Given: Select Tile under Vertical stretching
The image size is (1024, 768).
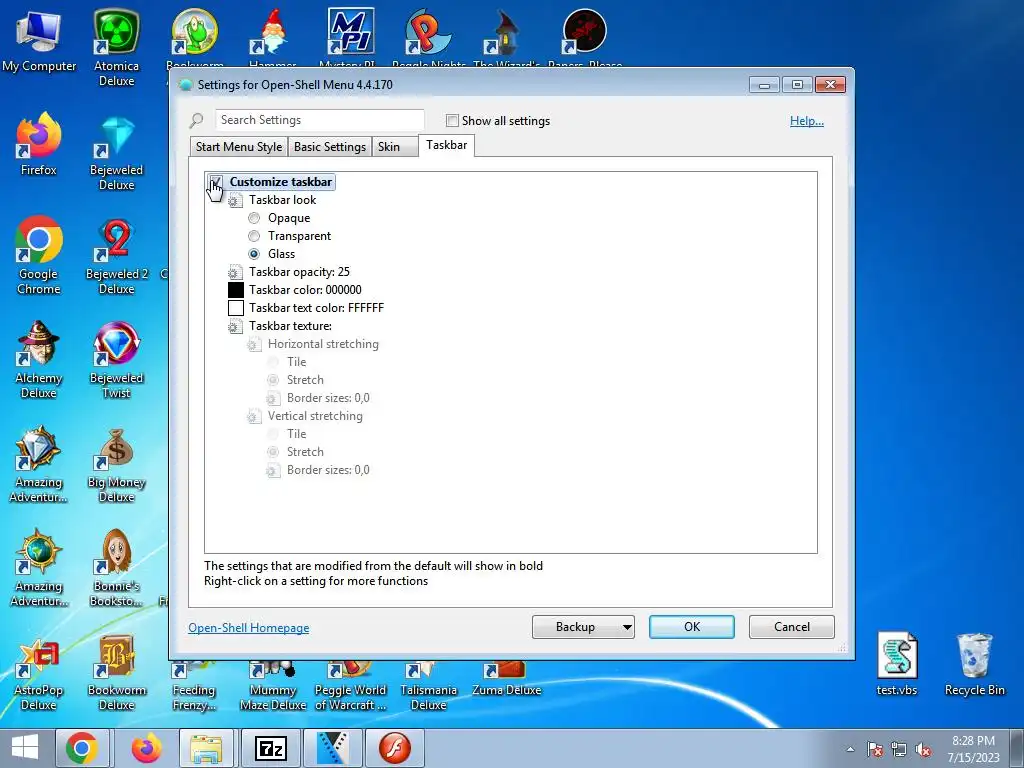Looking at the screenshot, I should [x=273, y=434].
